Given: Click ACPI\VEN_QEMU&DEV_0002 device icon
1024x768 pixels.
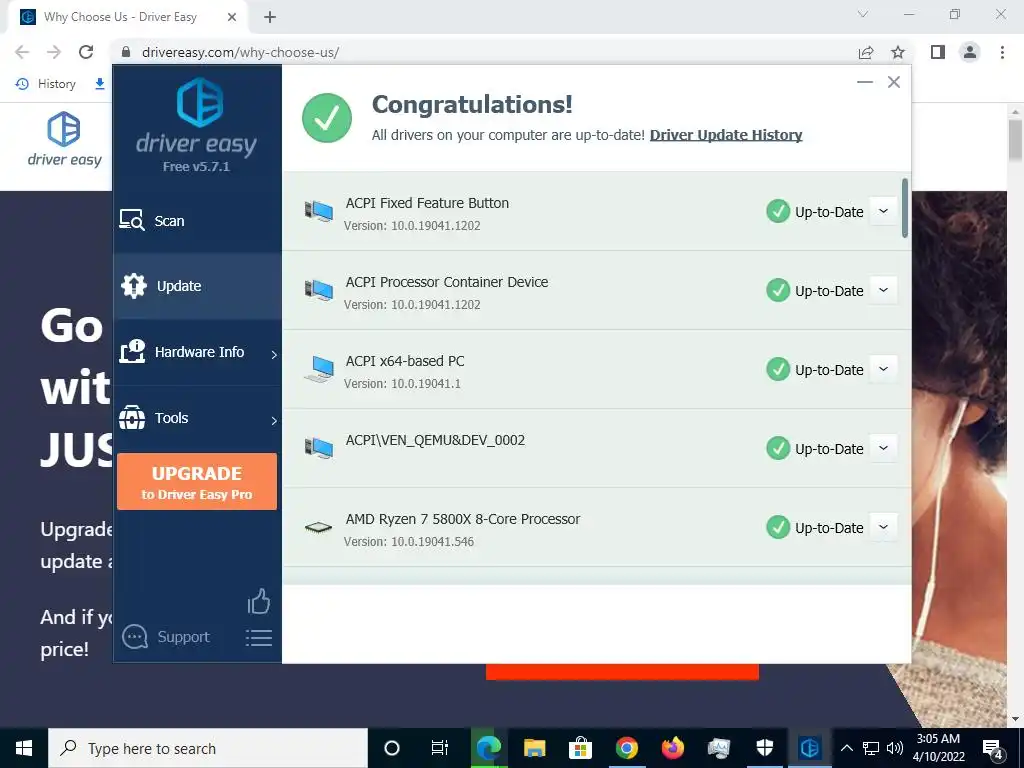Looking at the screenshot, I should [319, 448].
